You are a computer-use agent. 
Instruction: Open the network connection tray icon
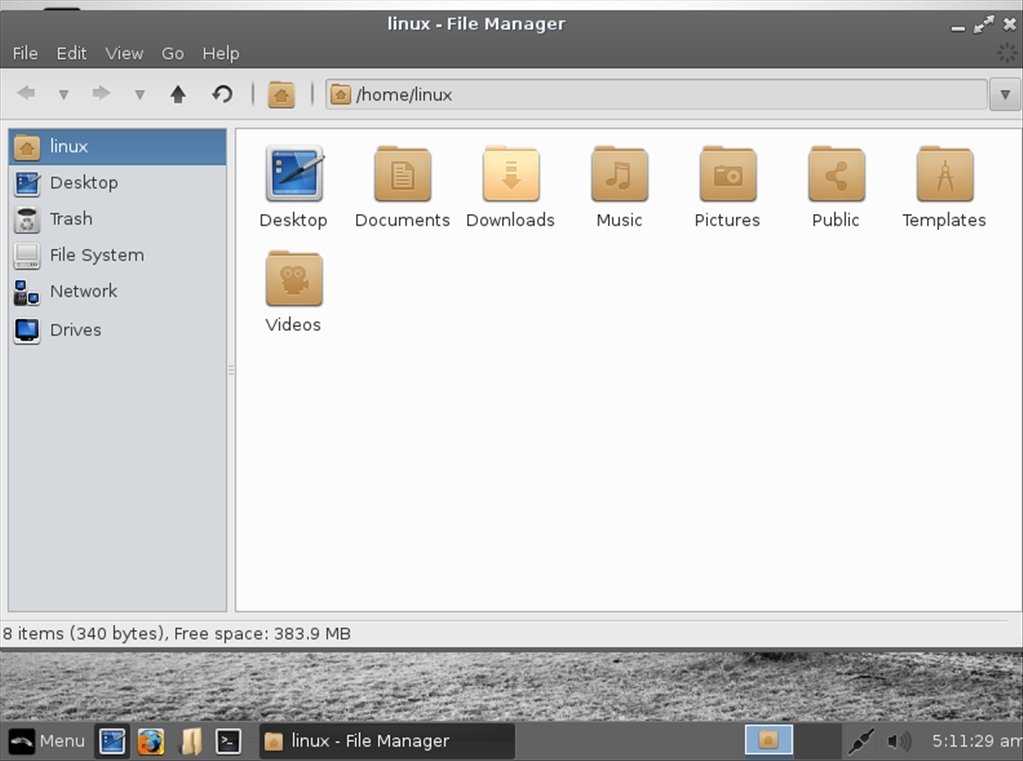[861, 741]
